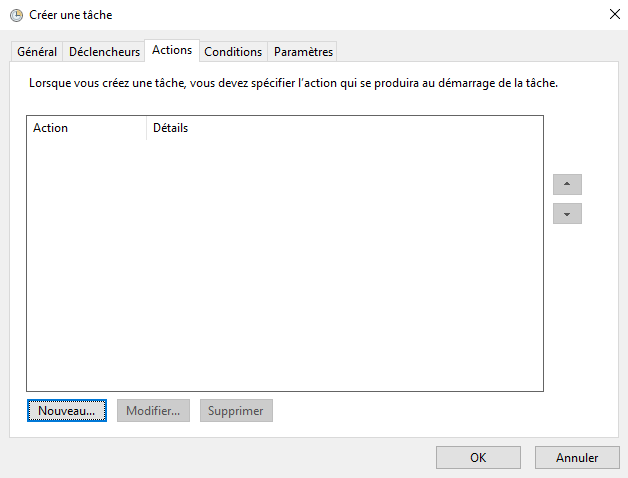Click the instruction text above the list
628x478 pixels.
290,84
